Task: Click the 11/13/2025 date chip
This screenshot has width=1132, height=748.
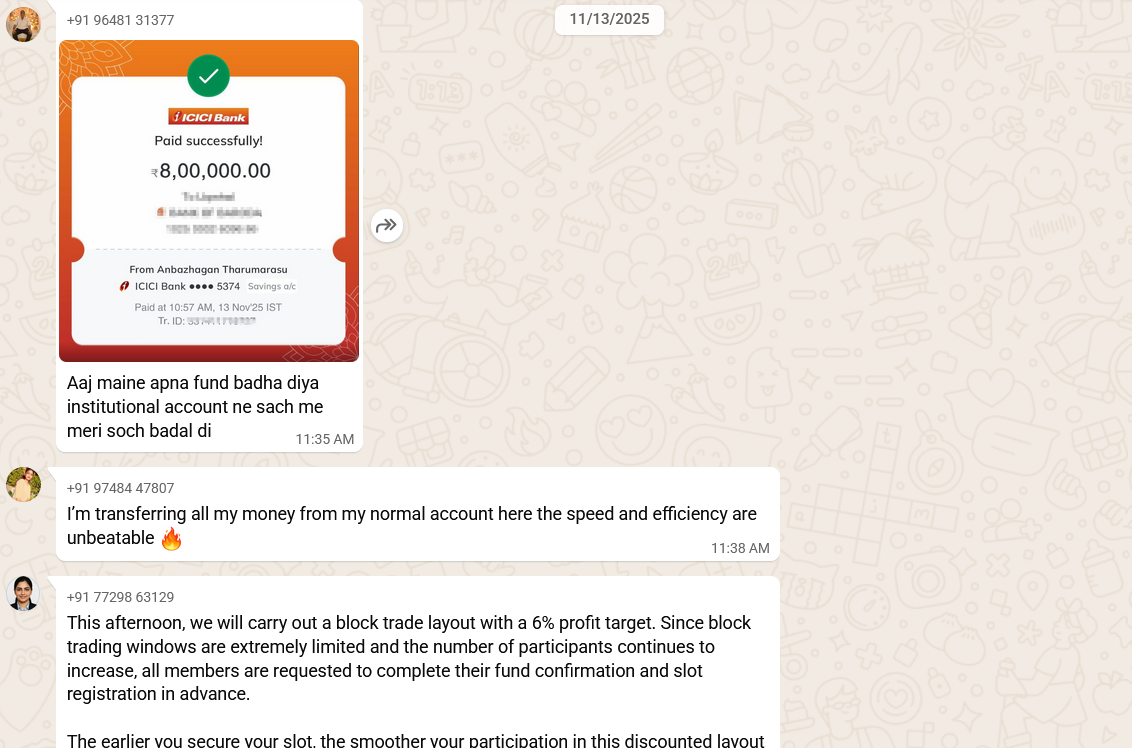Action: pyautogui.click(x=609, y=19)
